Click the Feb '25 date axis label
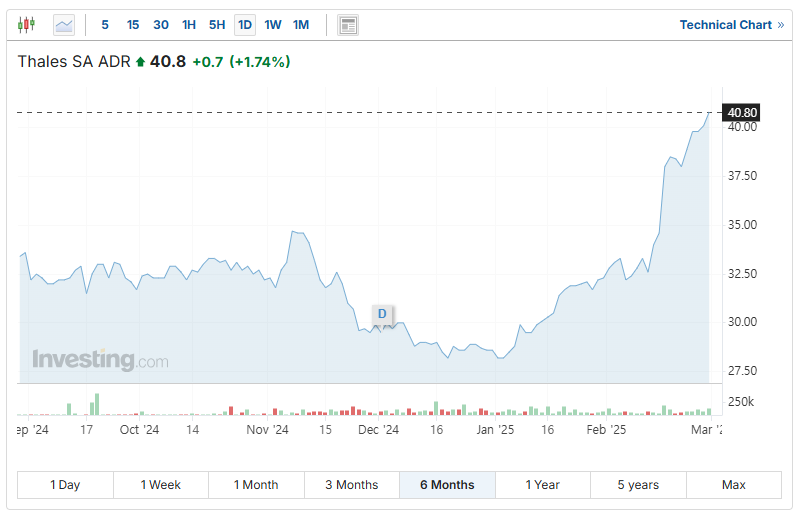 click(x=606, y=430)
